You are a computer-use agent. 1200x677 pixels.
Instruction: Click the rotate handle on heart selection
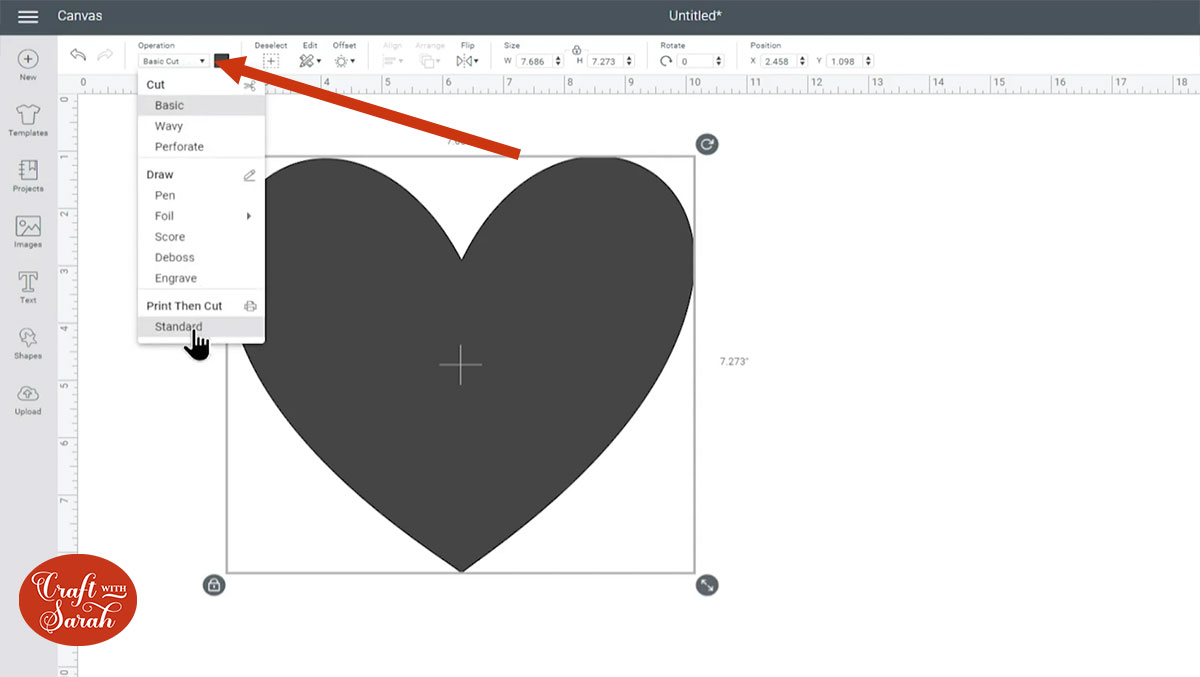click(x=707, y=145)
